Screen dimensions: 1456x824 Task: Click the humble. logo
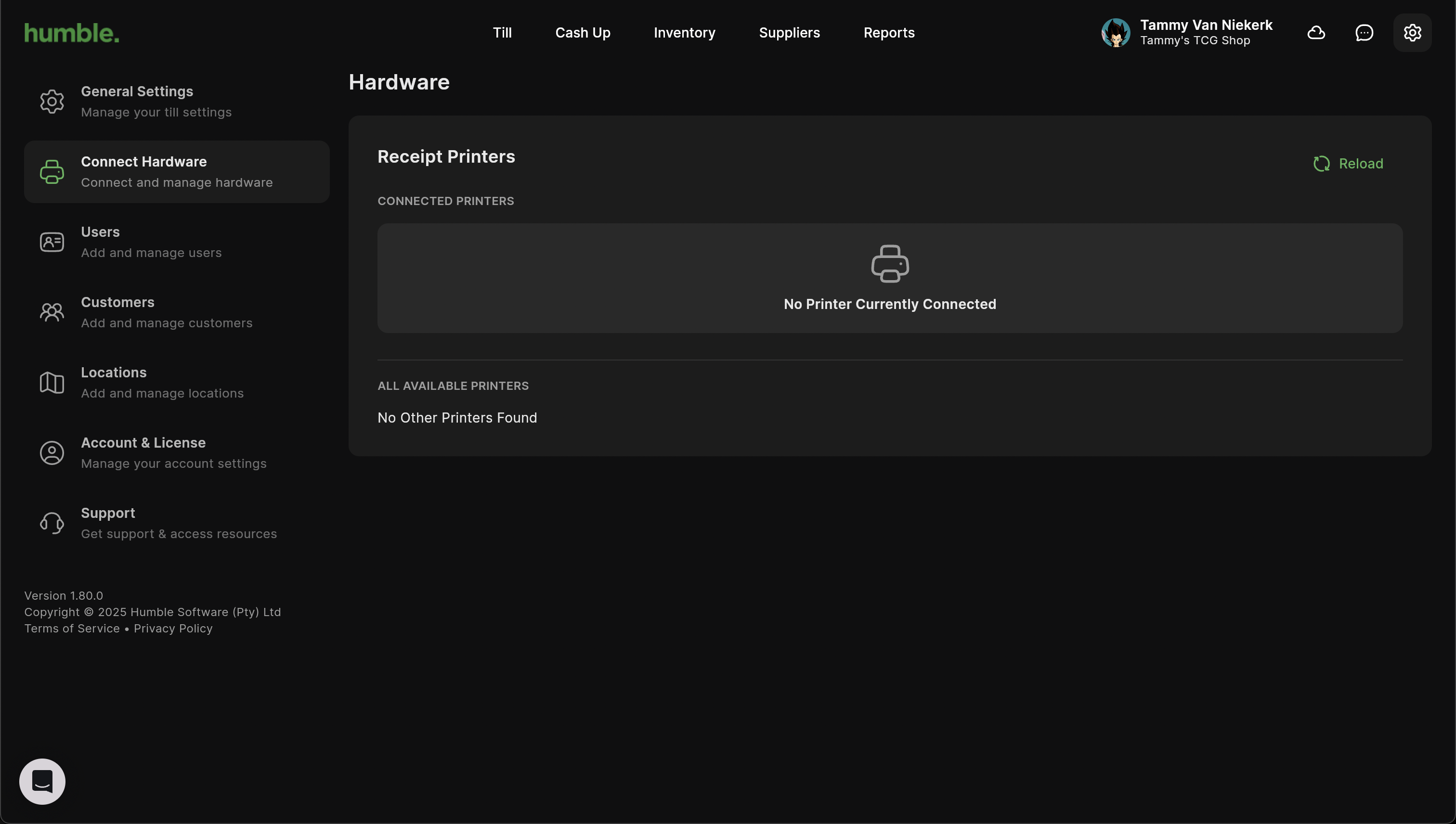point(72,33)
